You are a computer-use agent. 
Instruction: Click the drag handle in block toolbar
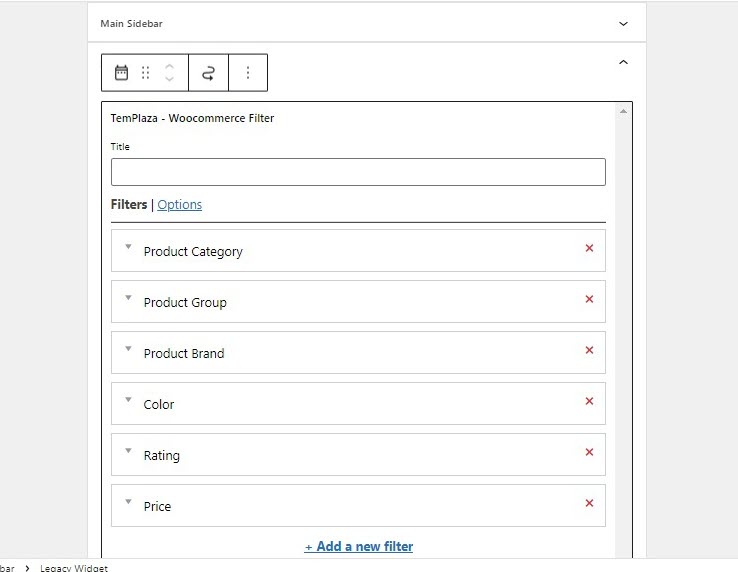click(145, 73)
